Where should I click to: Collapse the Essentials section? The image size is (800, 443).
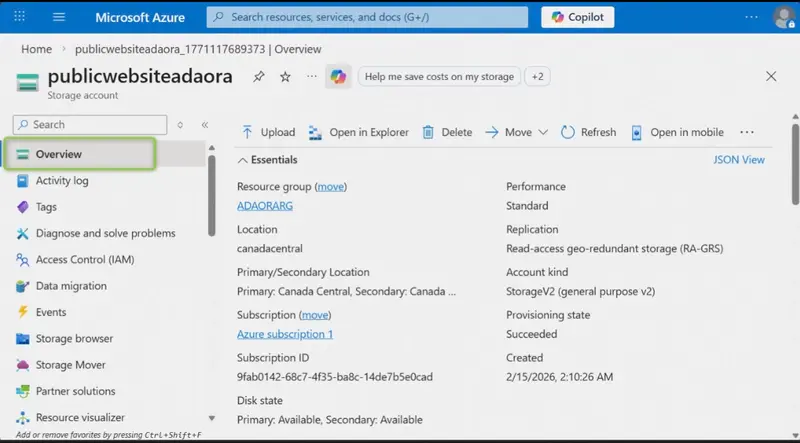267,160
